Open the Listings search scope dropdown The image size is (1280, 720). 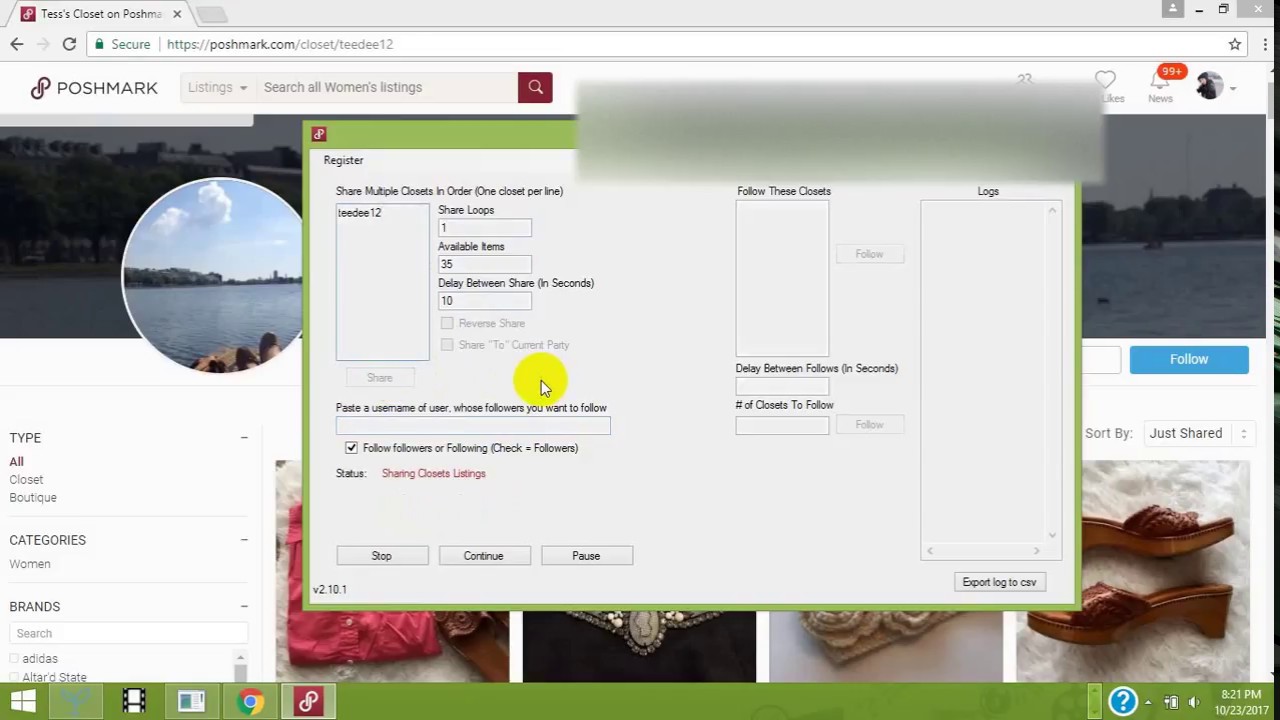217,87
